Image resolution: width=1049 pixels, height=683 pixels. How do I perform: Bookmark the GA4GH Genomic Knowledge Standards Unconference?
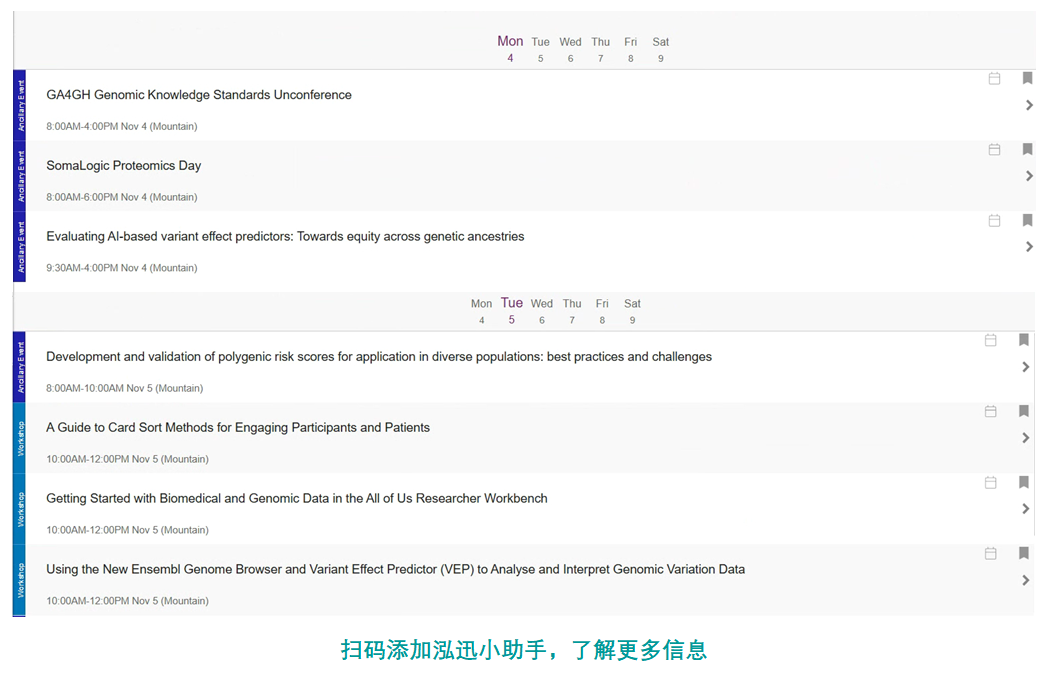click(x=1027, y=79)
